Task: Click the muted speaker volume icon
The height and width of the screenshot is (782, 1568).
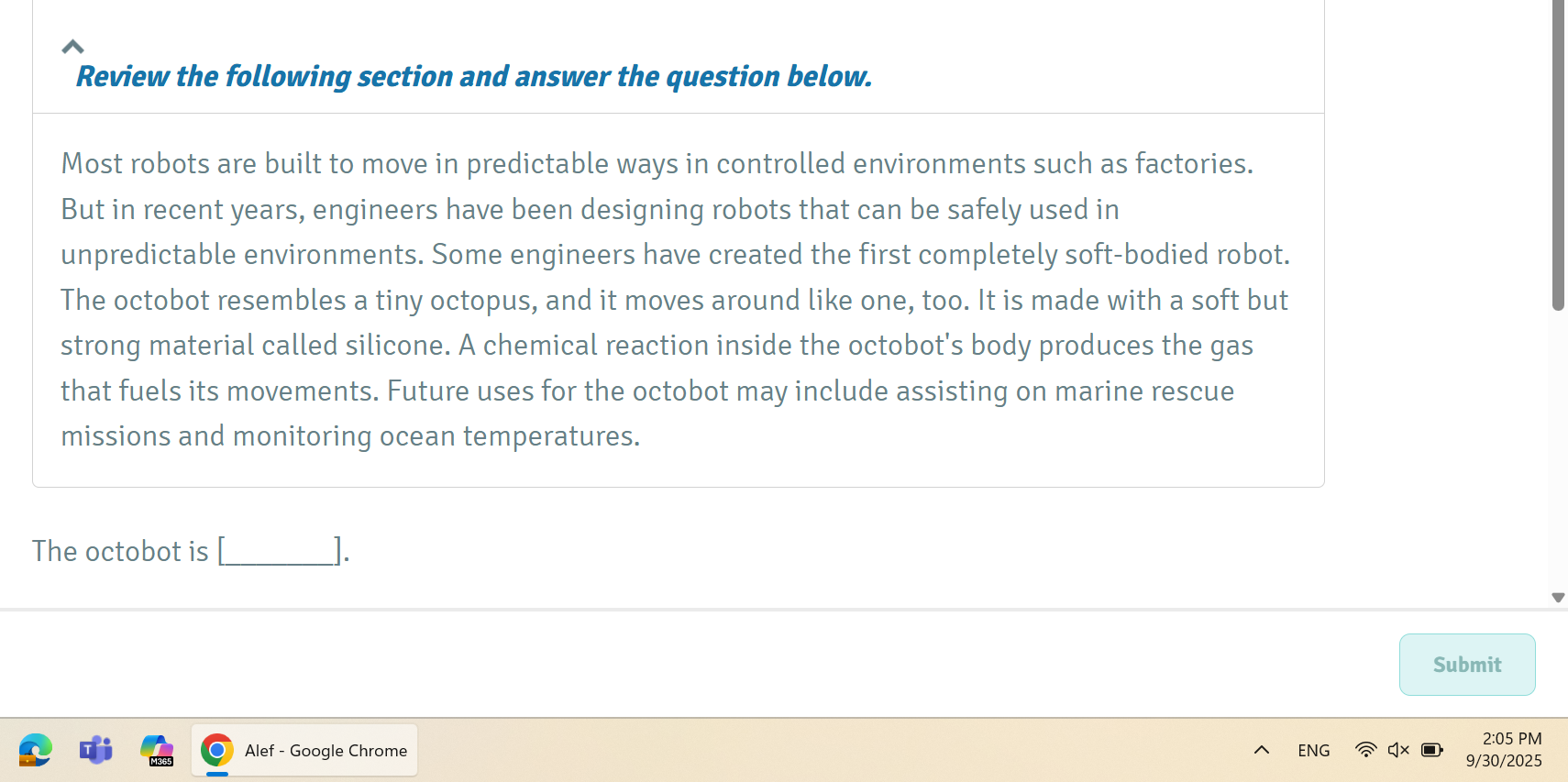Action: click(x=1398, y=750)
